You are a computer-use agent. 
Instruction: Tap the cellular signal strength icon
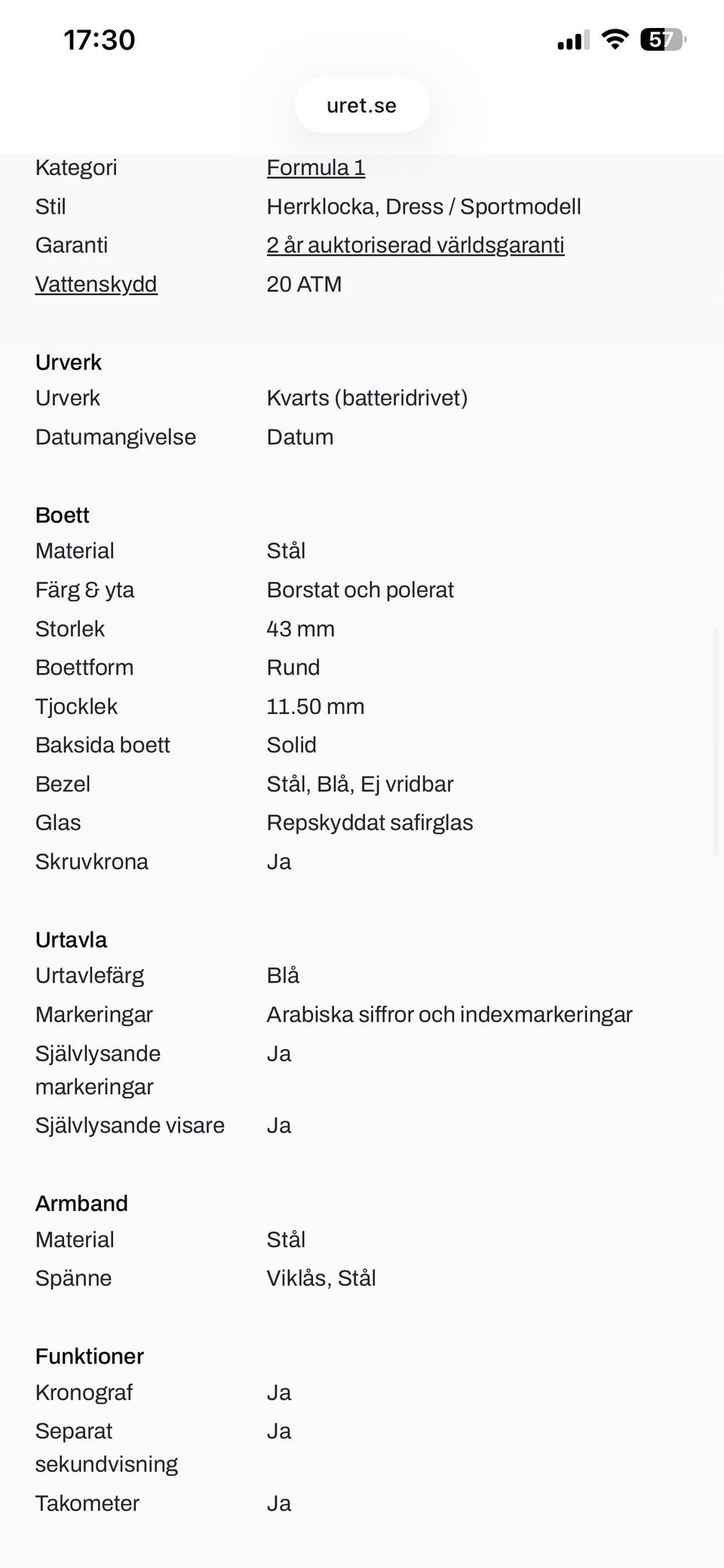(573, 40)
